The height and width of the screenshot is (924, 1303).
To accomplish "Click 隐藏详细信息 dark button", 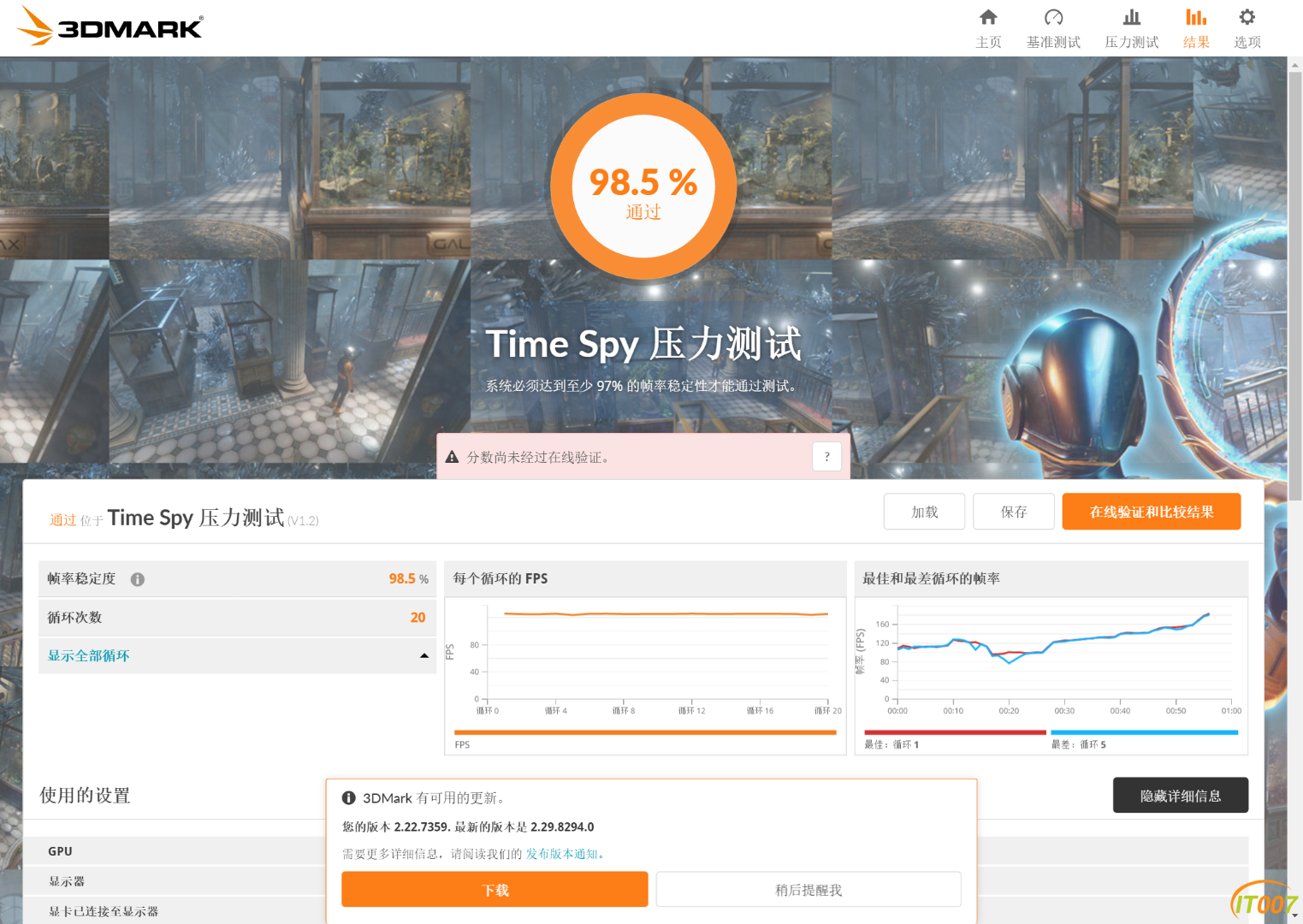I will (x=1181, y=796).
